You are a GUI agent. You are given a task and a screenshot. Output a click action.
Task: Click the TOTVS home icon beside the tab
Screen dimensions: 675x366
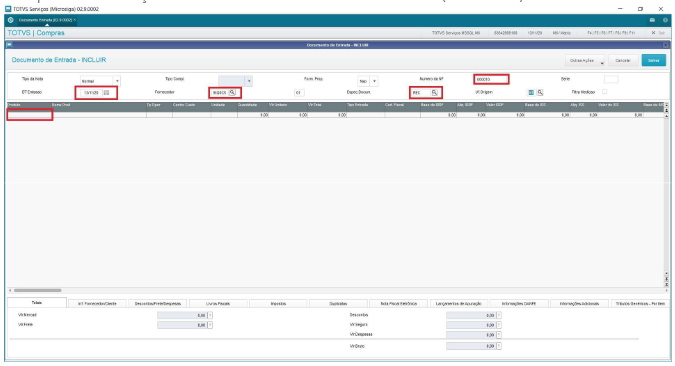tap(11, 20)
